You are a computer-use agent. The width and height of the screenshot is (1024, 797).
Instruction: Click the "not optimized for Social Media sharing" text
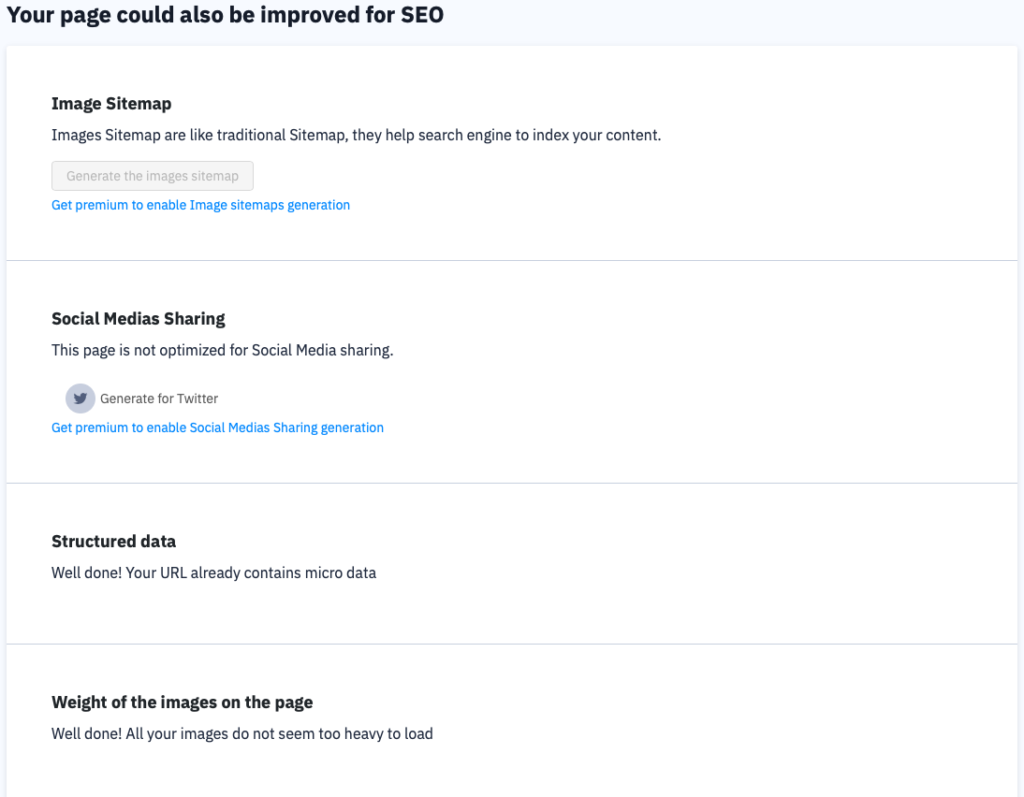tap(222, 350)
